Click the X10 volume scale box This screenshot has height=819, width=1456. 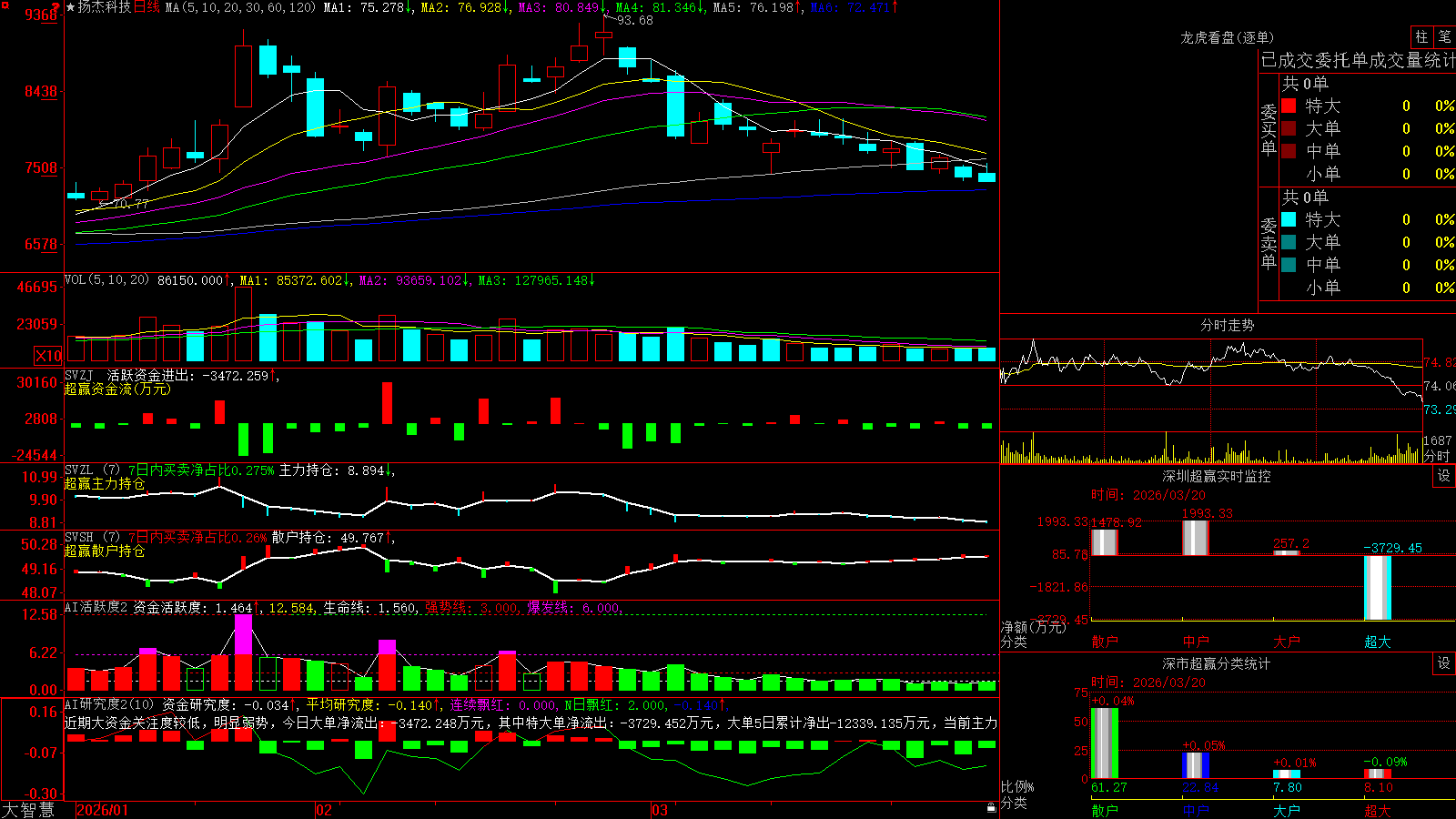(48, 356)
